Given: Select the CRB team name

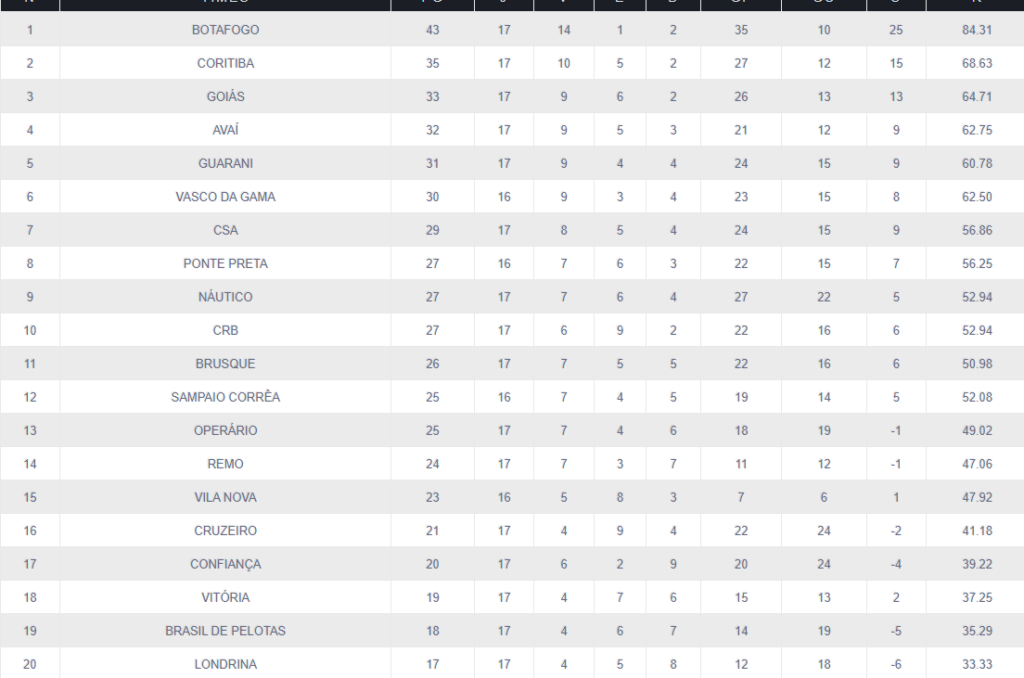Looking at the screenshot, I should tap(225, 330).
